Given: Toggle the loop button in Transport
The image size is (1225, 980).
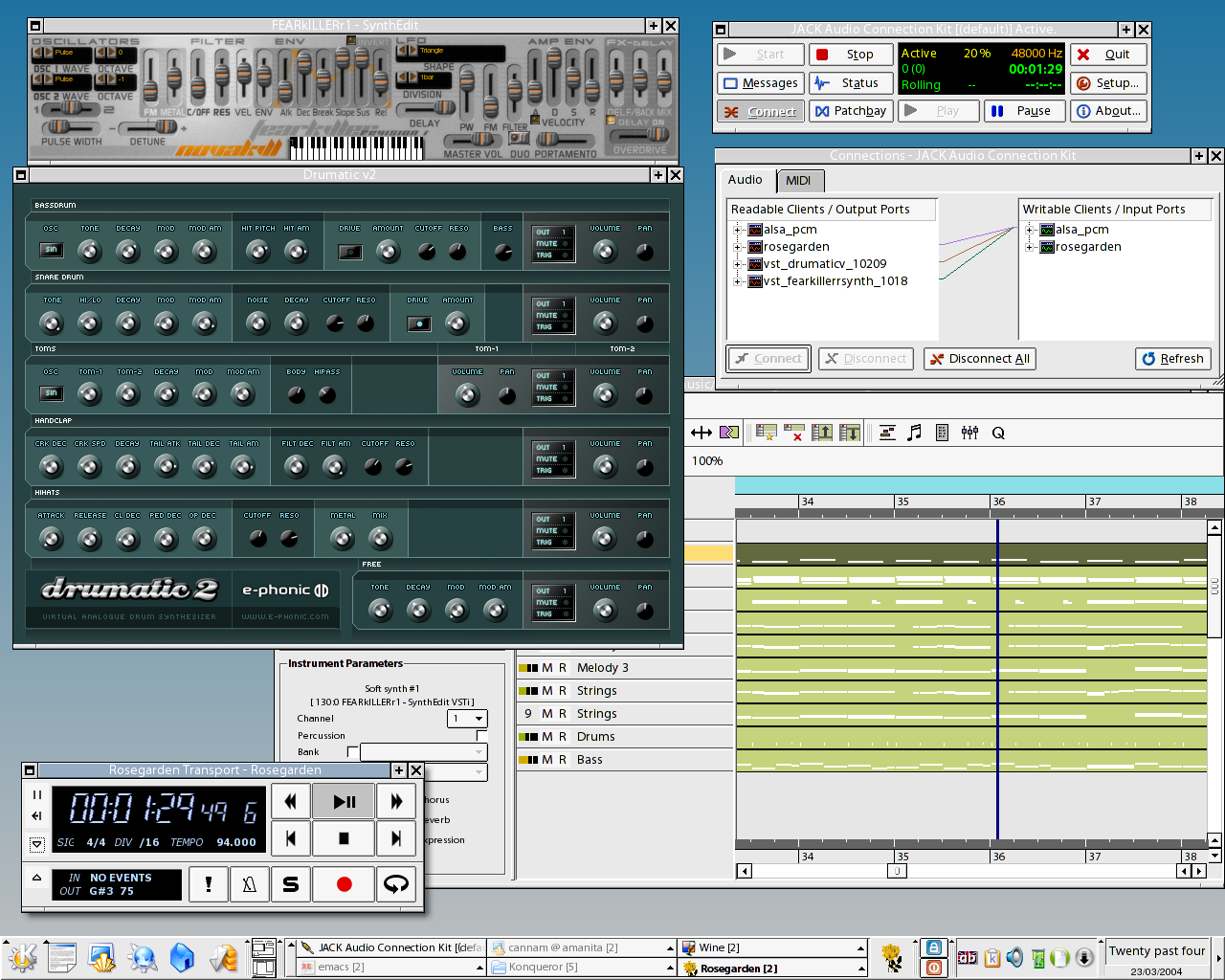Looking at the screenshot, I should click(x=396, y=884).
